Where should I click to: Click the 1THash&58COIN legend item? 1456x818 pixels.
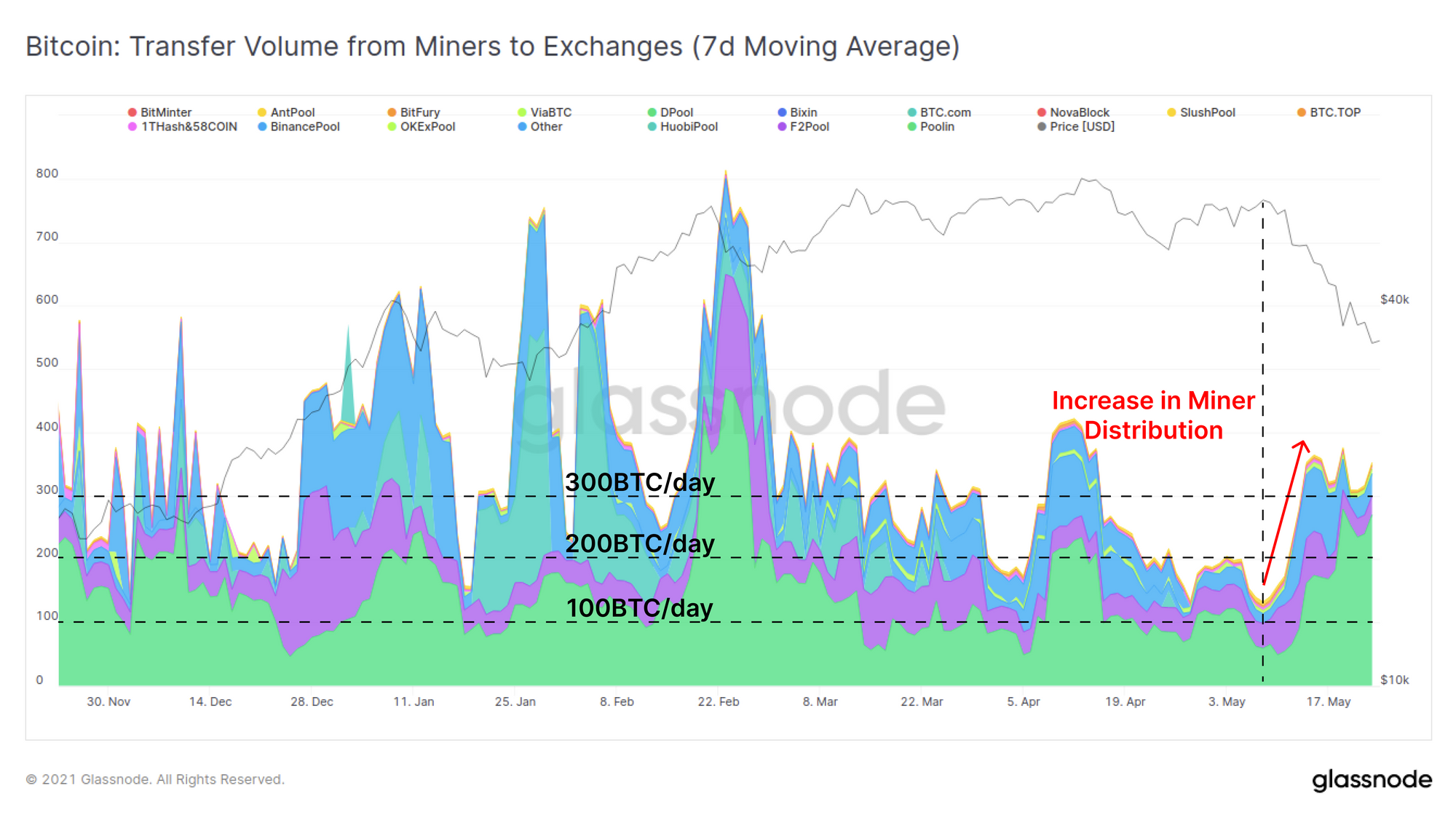189,127
